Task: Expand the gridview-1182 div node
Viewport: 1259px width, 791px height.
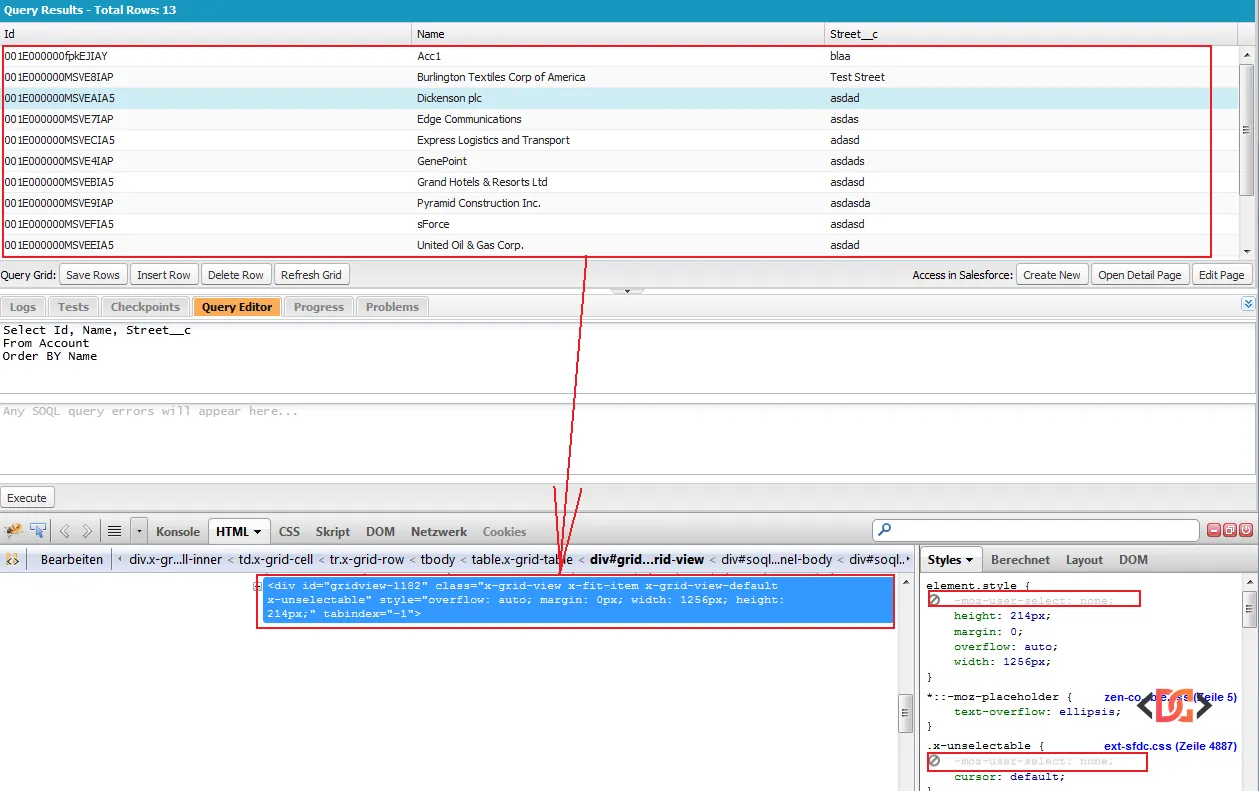Action: pyautogui.click(x=257, y=587)
